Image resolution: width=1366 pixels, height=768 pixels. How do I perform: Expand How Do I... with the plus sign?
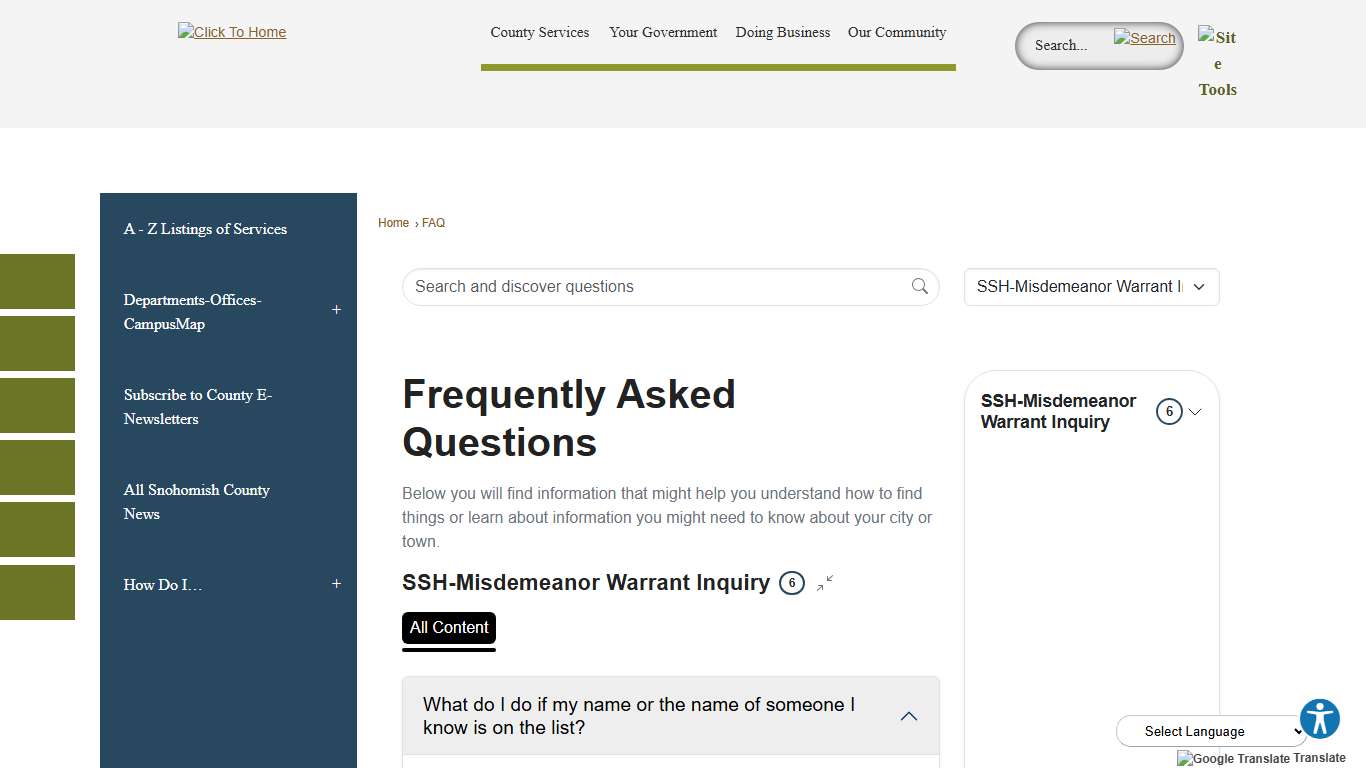tap(337, 584)
